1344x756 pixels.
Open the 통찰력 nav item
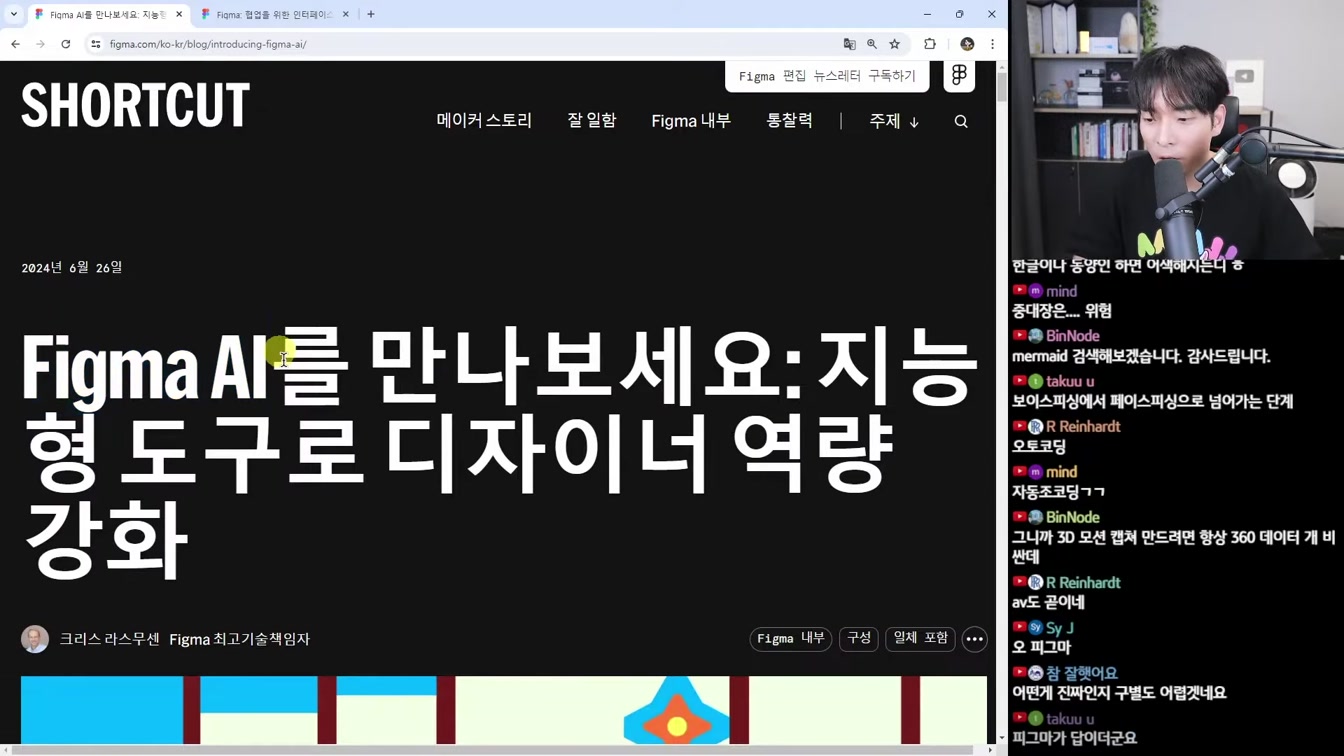click(x=789, y=121)
